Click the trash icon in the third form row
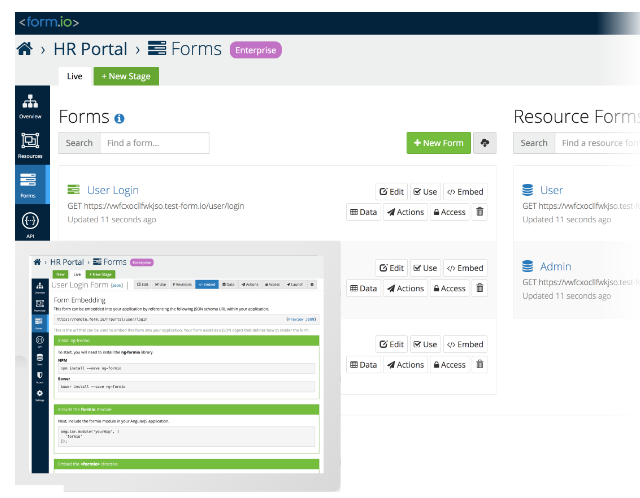 (x=480, y=364)
